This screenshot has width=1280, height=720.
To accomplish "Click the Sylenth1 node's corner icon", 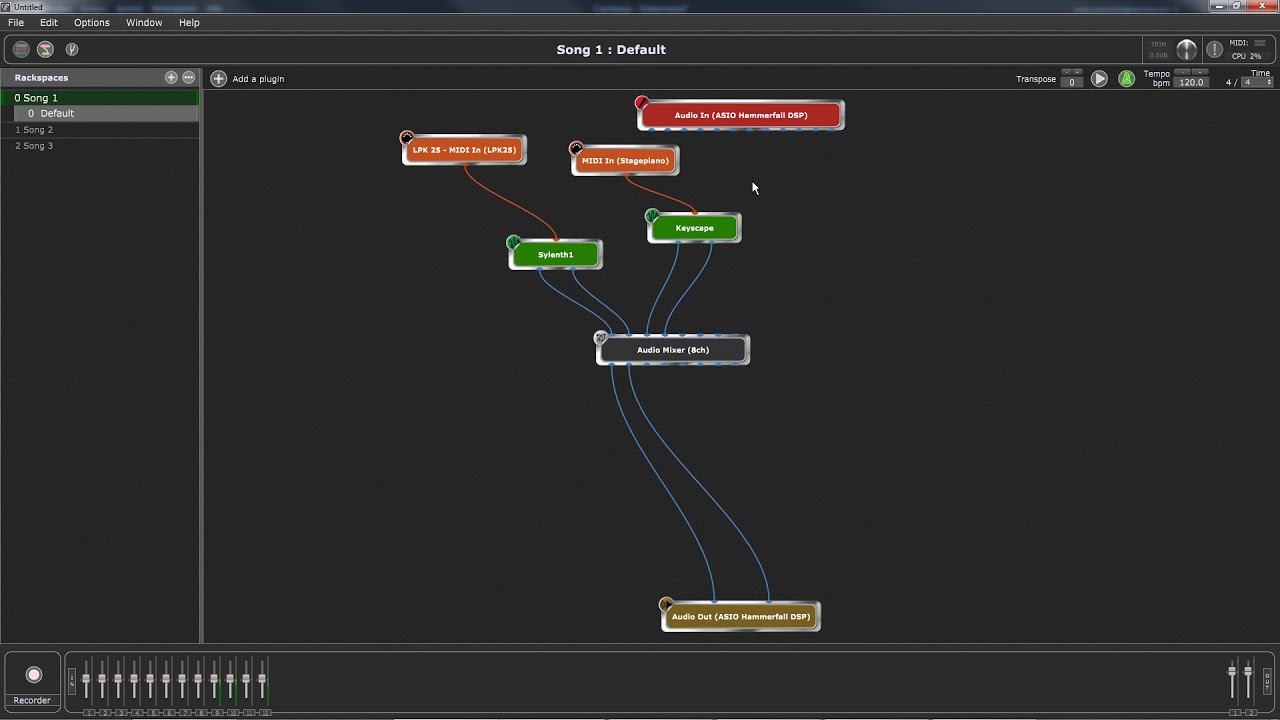I will [x=513, y=242].
